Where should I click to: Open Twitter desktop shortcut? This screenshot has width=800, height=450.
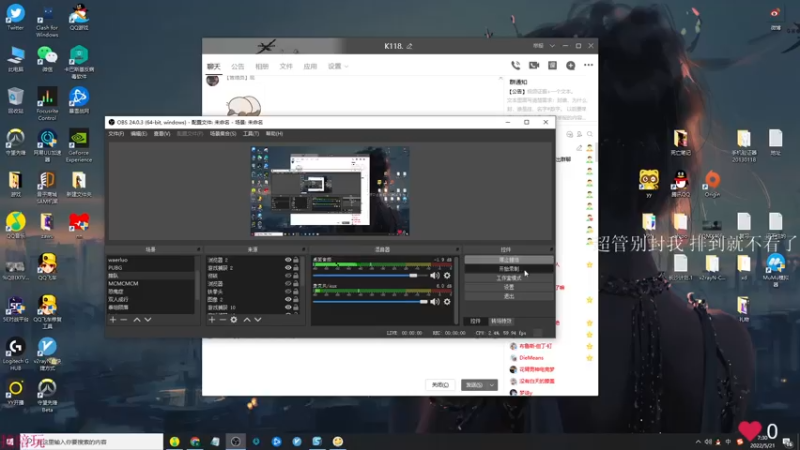click(x=15, y=18)
